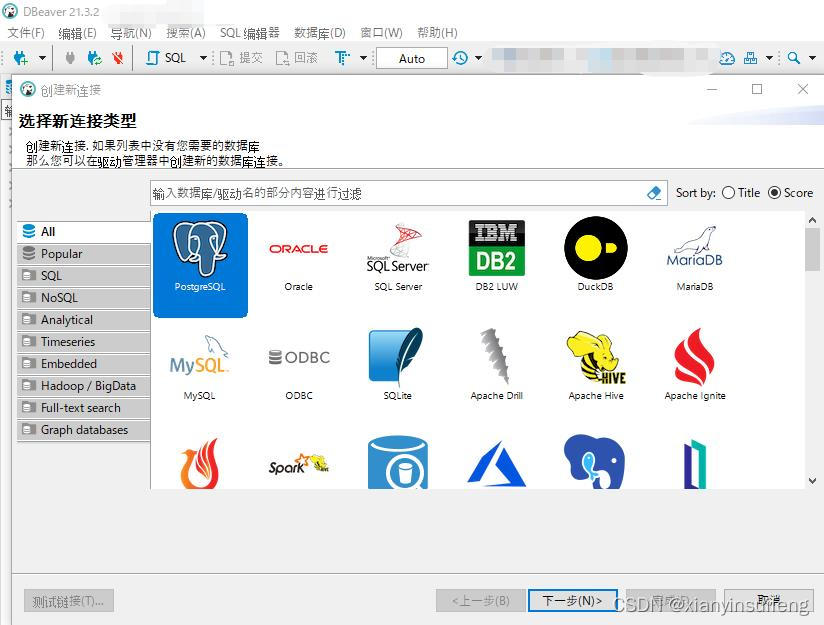
Task: Choose the blue cylinder database icon
Action: 398,462
